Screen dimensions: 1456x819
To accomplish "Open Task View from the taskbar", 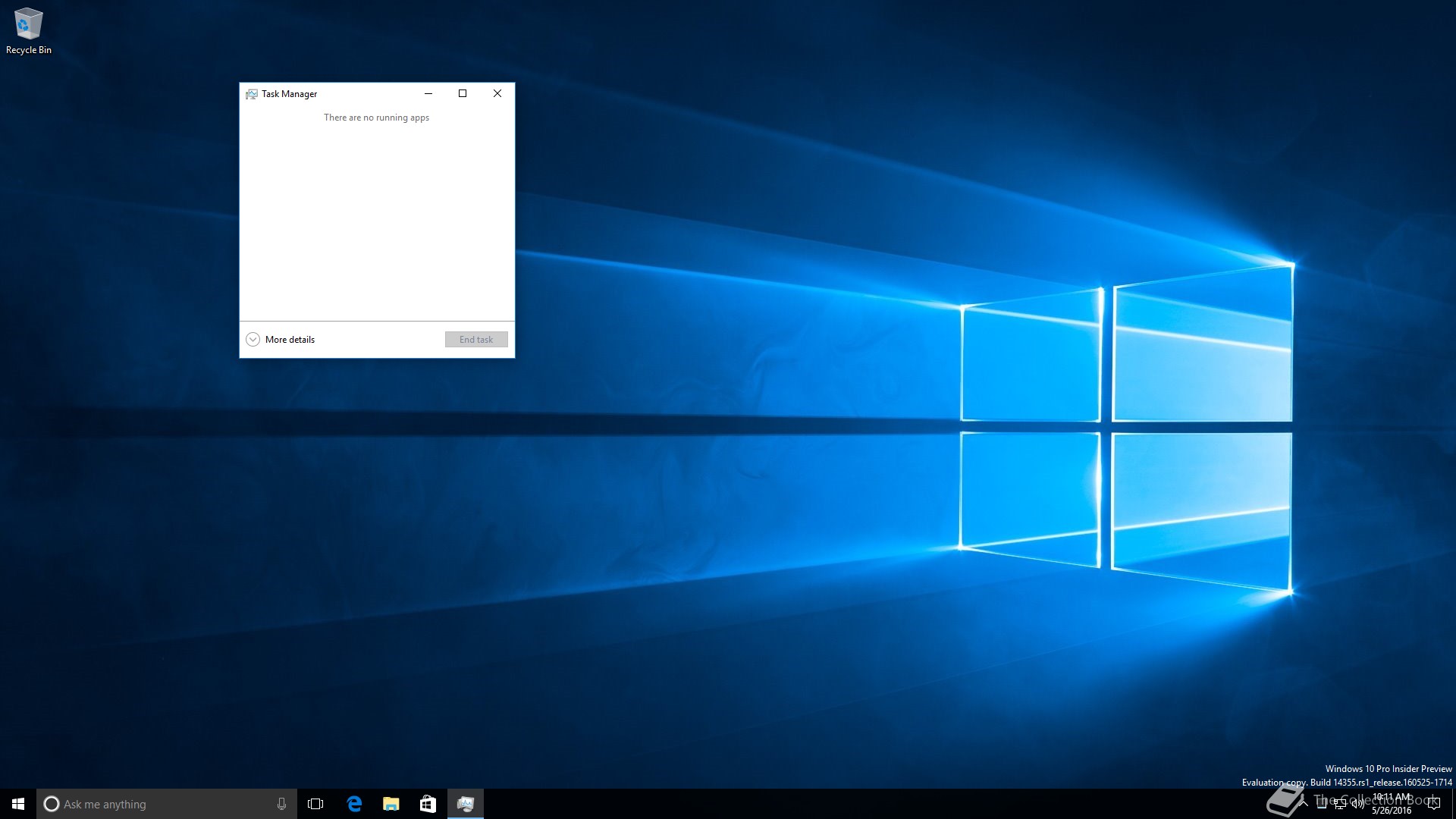I will [x=315, y=804].
